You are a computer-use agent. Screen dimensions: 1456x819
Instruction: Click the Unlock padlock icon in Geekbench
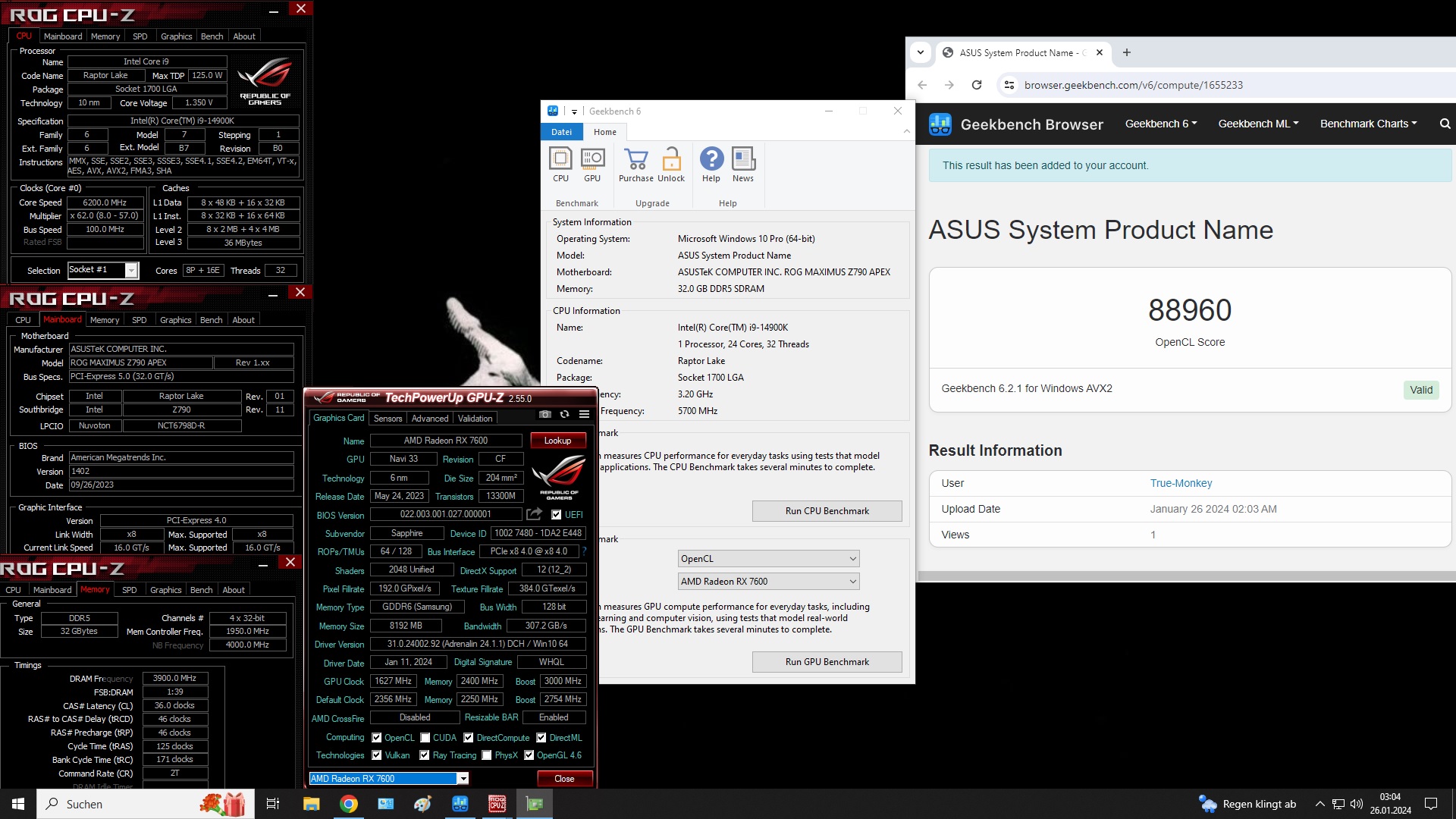(x=671, y=165)
